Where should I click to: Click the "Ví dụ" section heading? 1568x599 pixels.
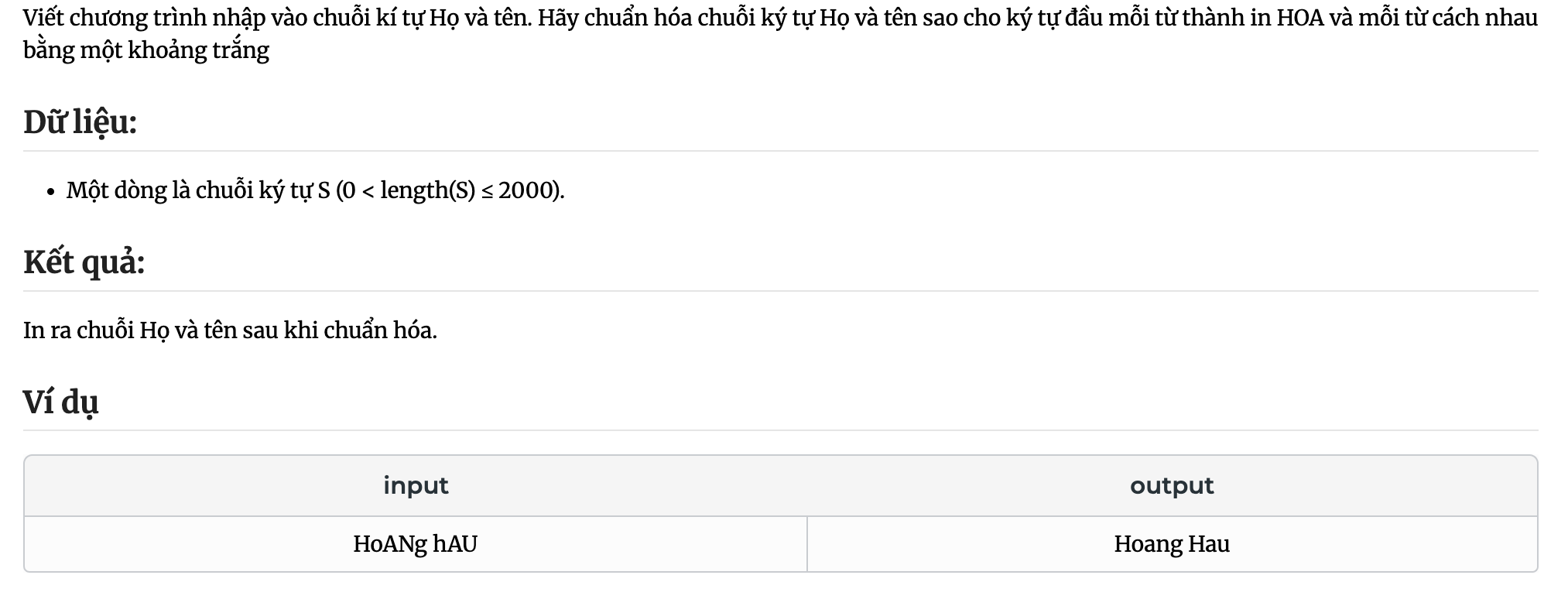point(60,402)
